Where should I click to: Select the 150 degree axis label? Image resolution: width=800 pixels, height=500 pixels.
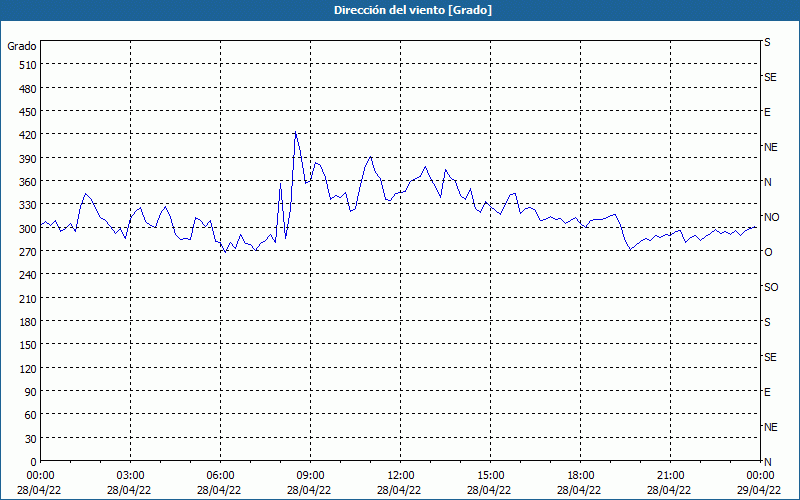point(28,345)
